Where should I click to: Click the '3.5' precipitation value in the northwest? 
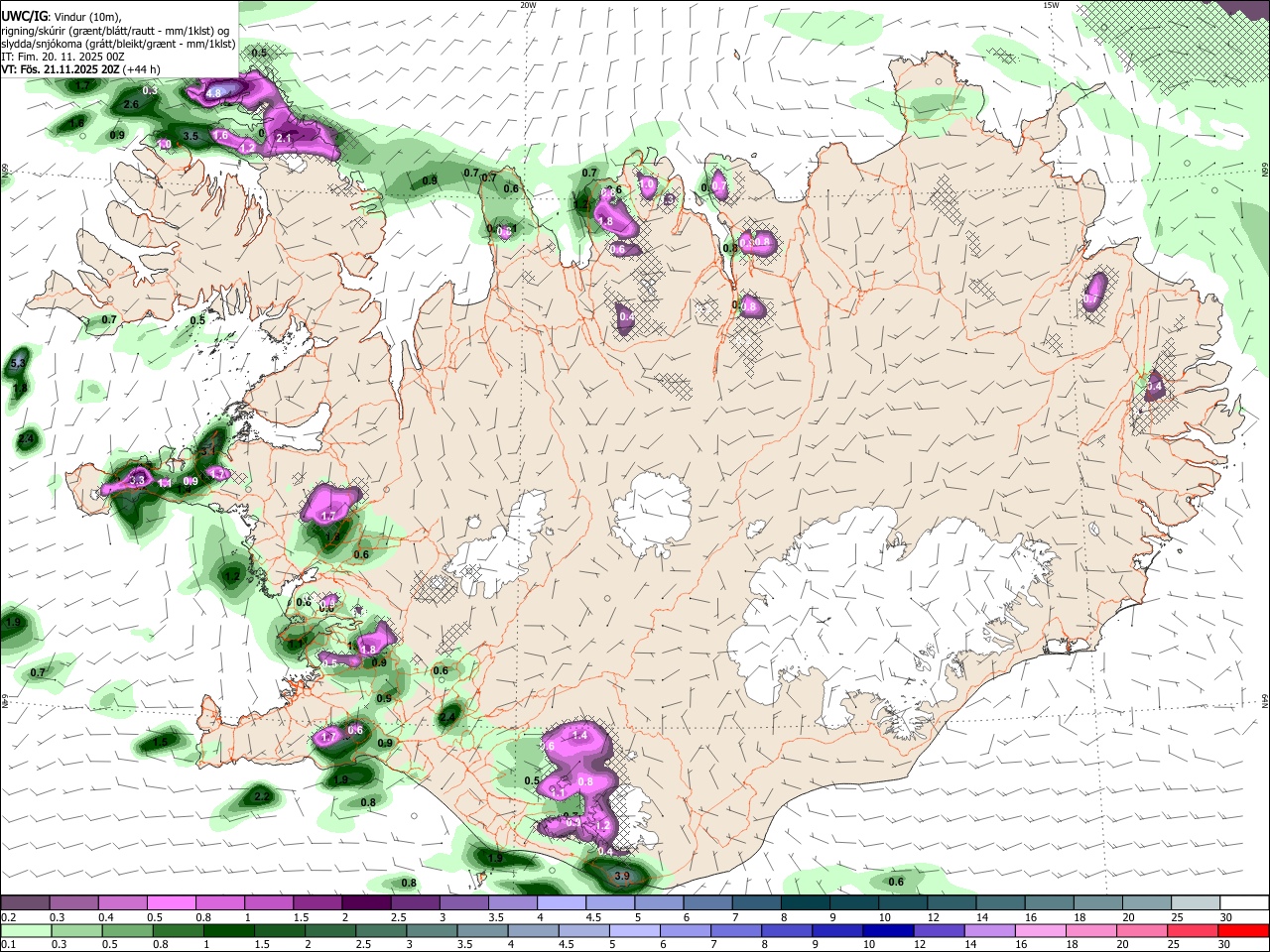click(191, 136)
